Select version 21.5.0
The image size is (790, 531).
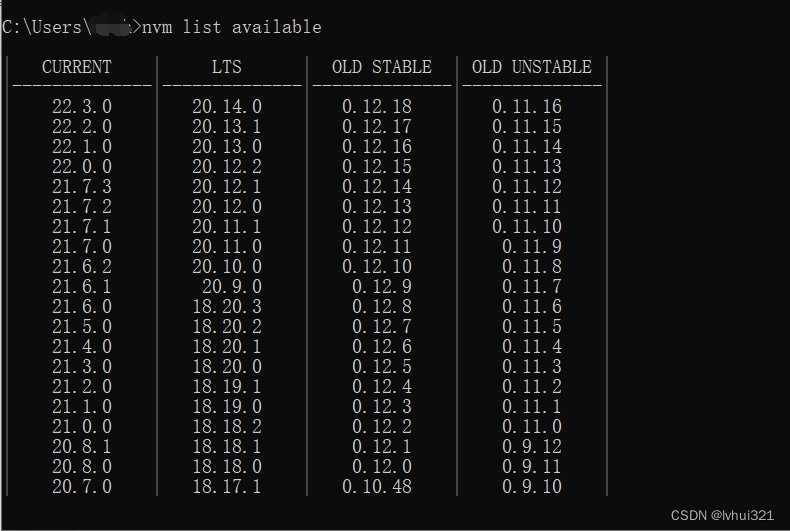click(x=82, y=326)
